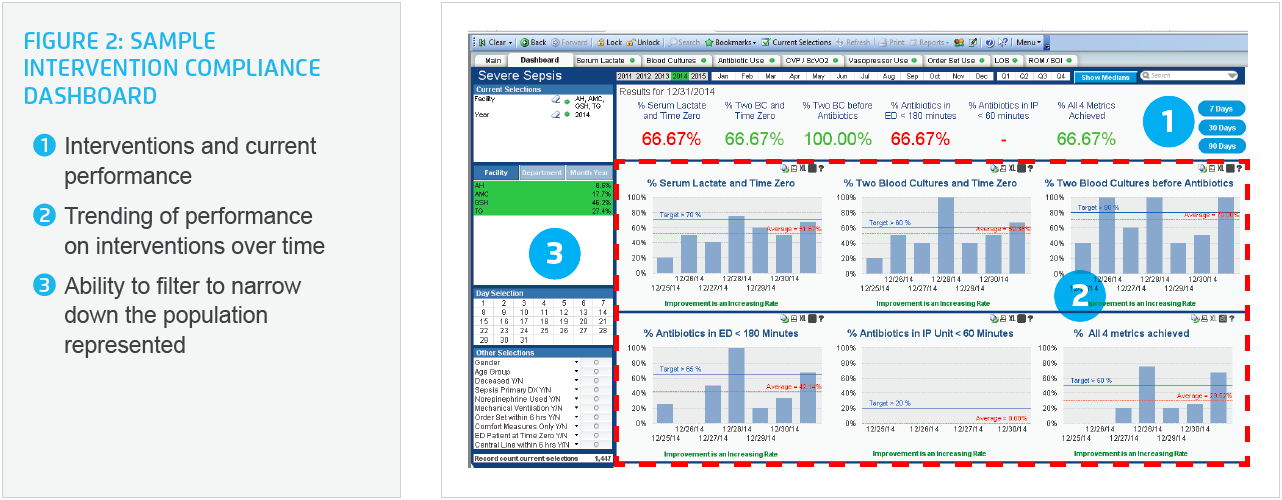Click the Lock toolbar button
The height and width of the screenshot is (500, 1282).
coord(609,42)
